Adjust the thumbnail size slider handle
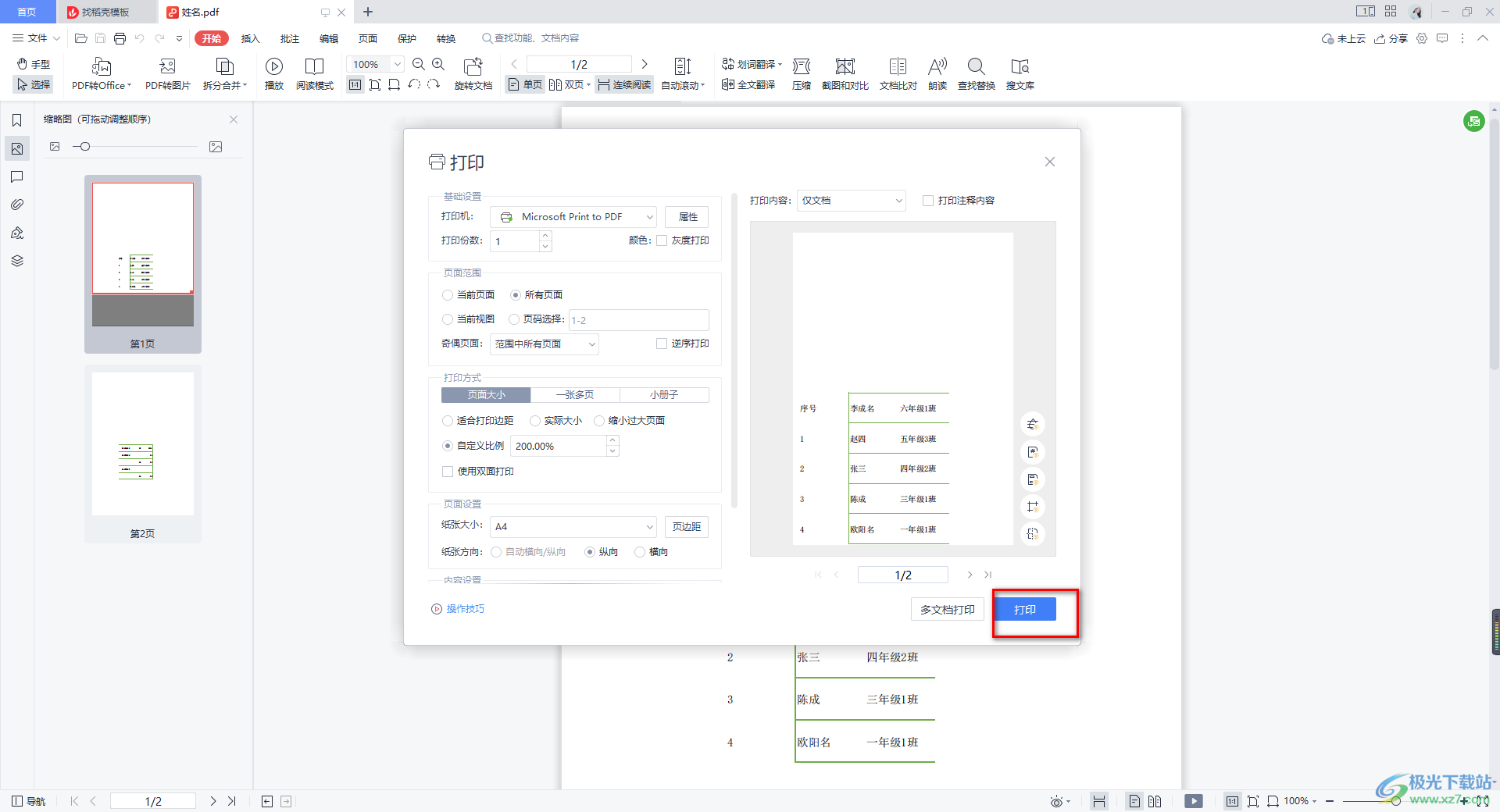The height and width of the screenshot is (812, 1500). [x=85, y=147]
